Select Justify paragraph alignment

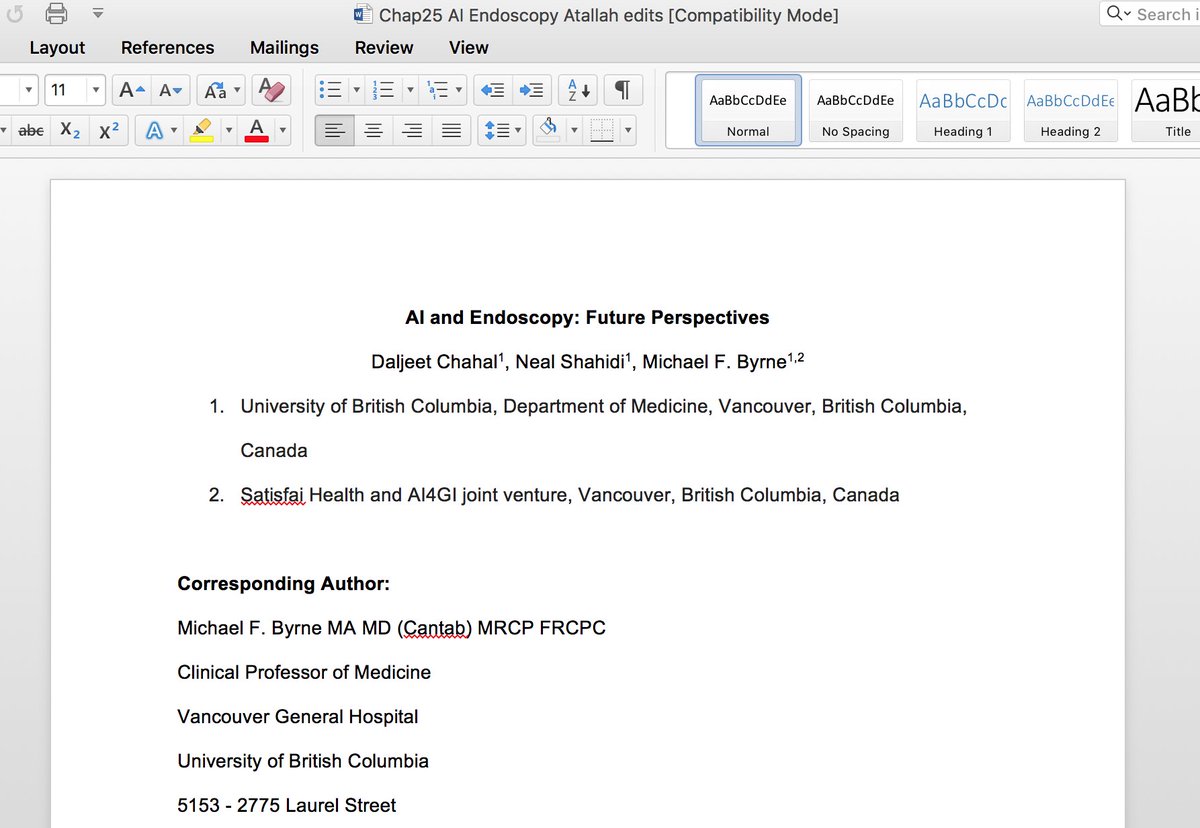(x=451, y=130)
